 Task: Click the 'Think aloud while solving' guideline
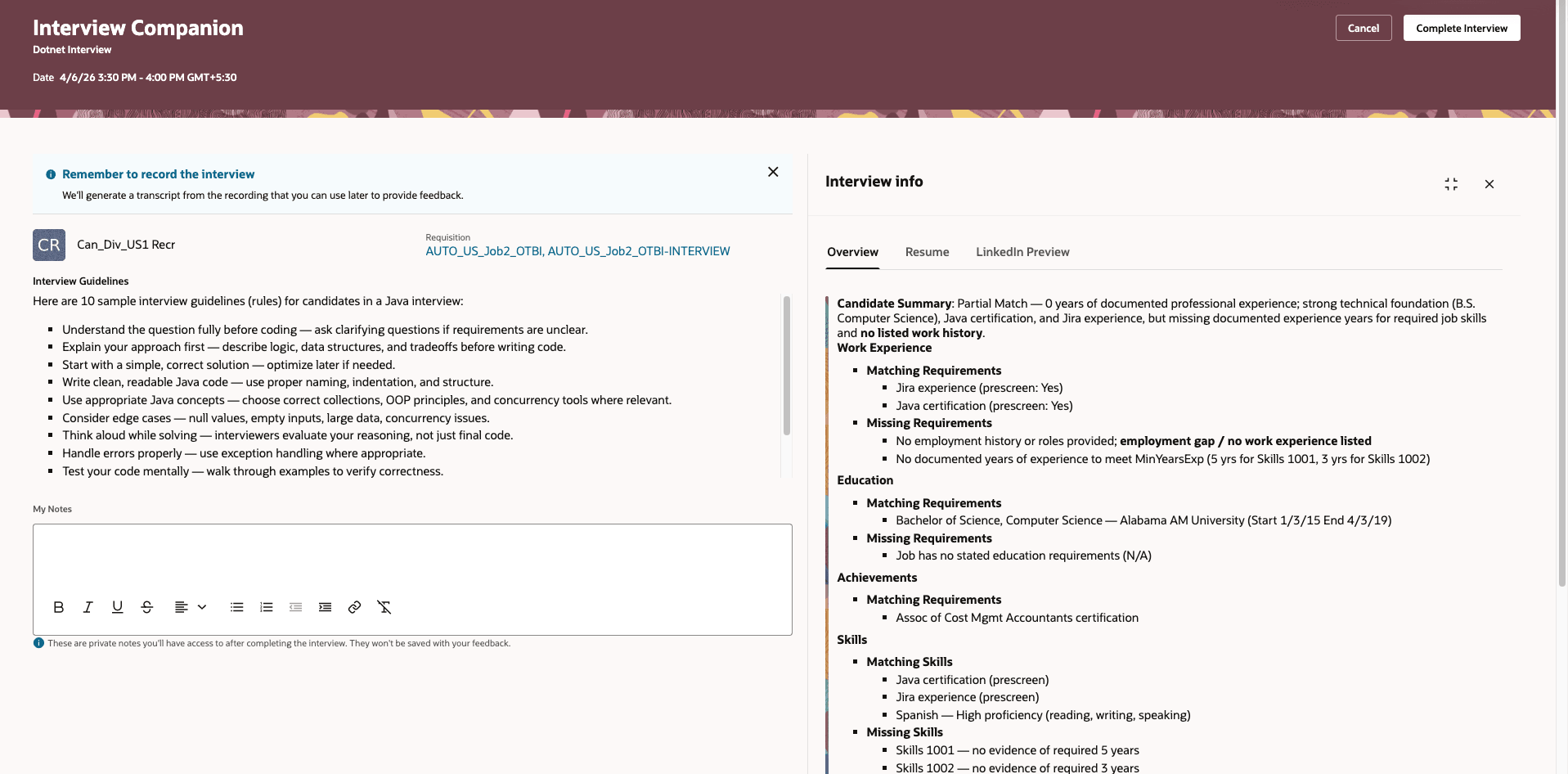(288, 435)
